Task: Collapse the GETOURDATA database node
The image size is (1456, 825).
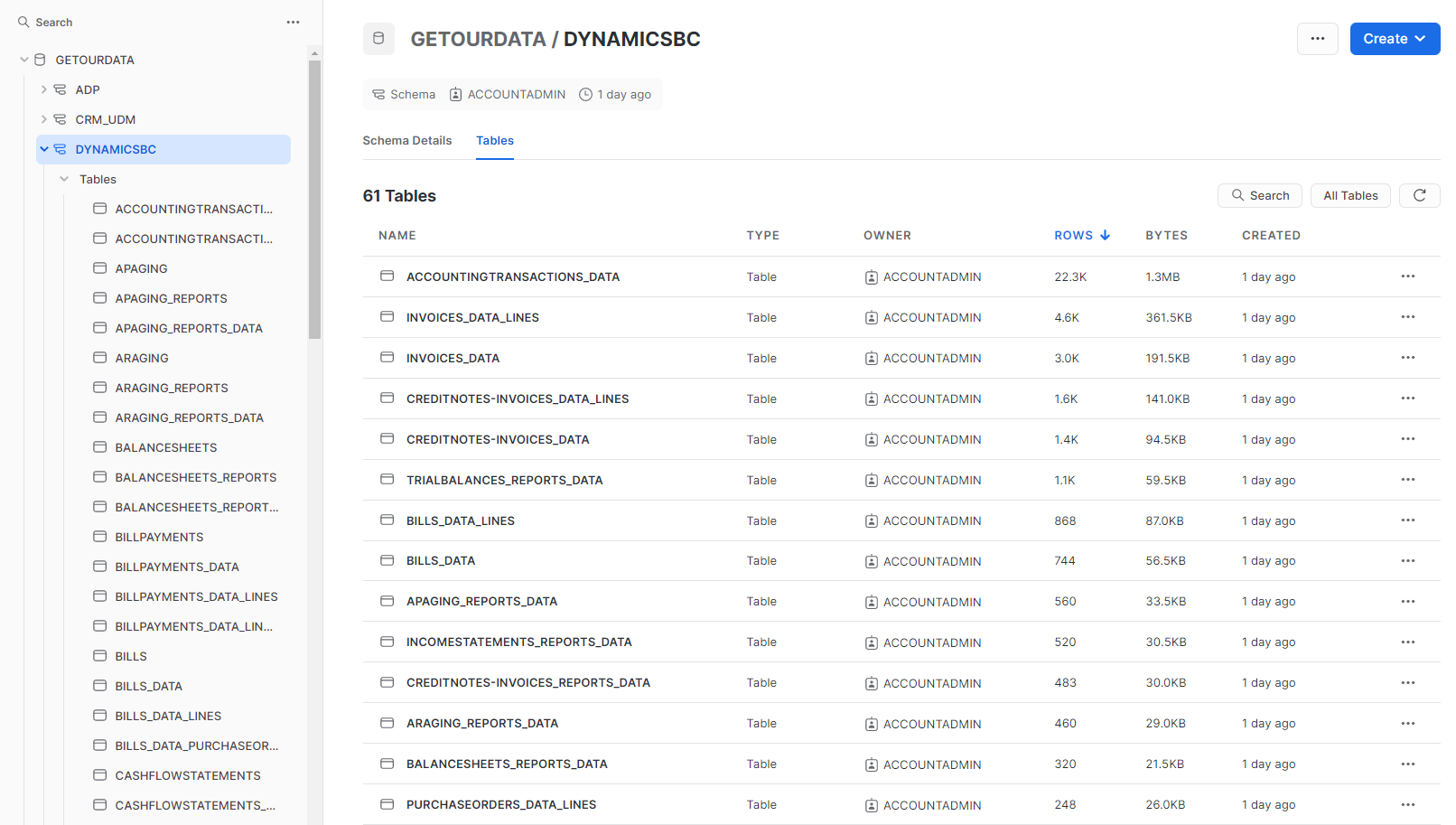Action: (24, 60)
